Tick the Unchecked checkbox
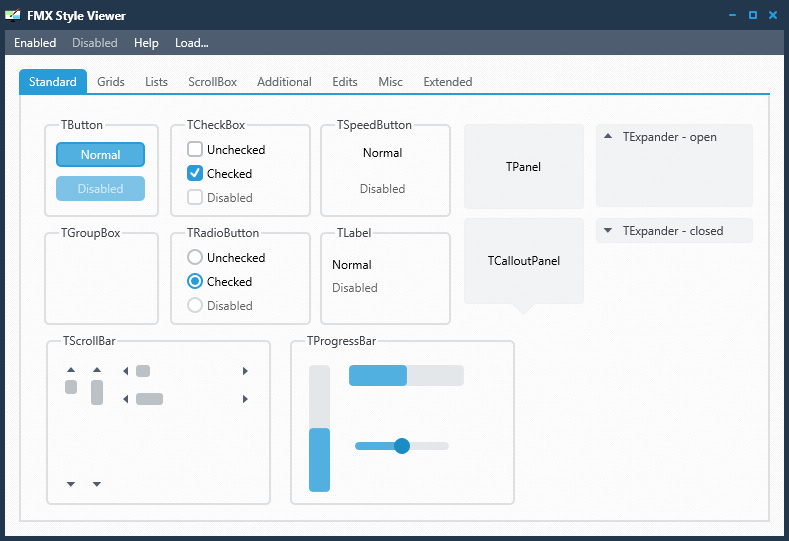 195,149
